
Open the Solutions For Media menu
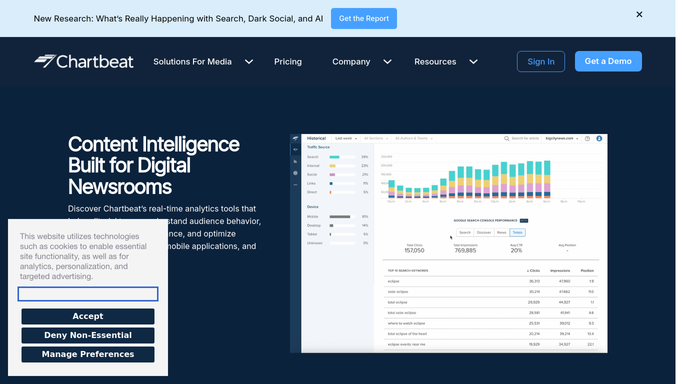tap(193, 62)
